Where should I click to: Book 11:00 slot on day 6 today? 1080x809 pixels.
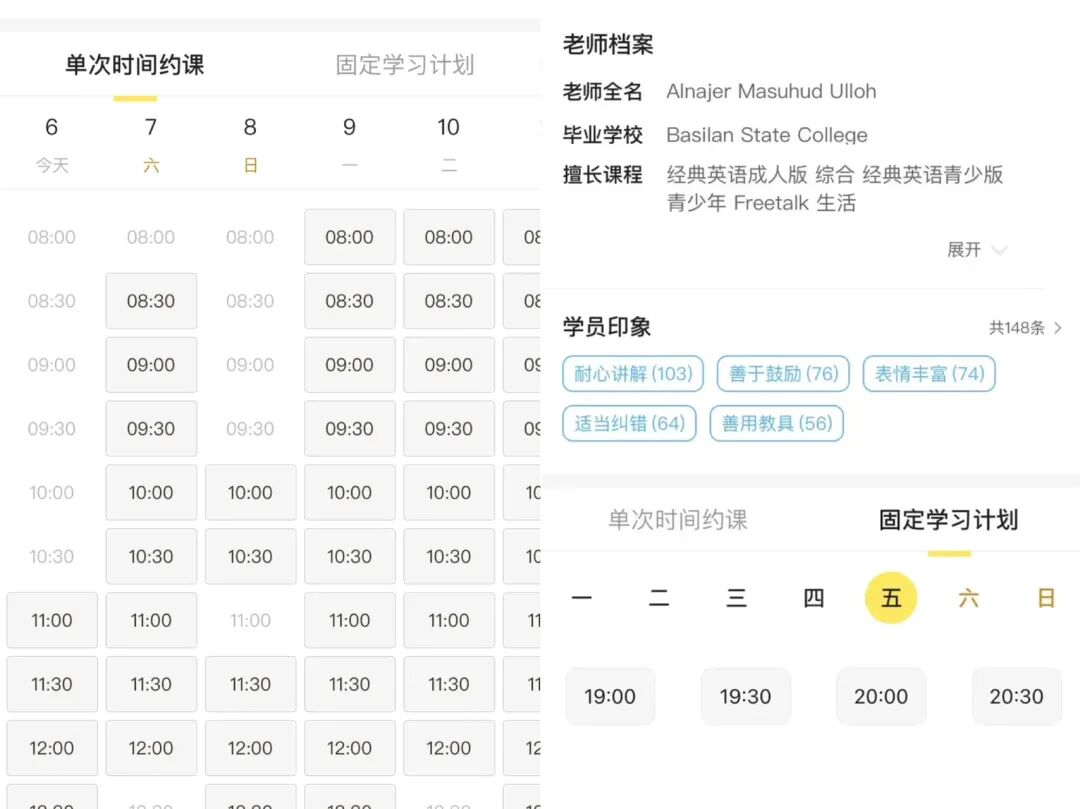pos(52,620)
